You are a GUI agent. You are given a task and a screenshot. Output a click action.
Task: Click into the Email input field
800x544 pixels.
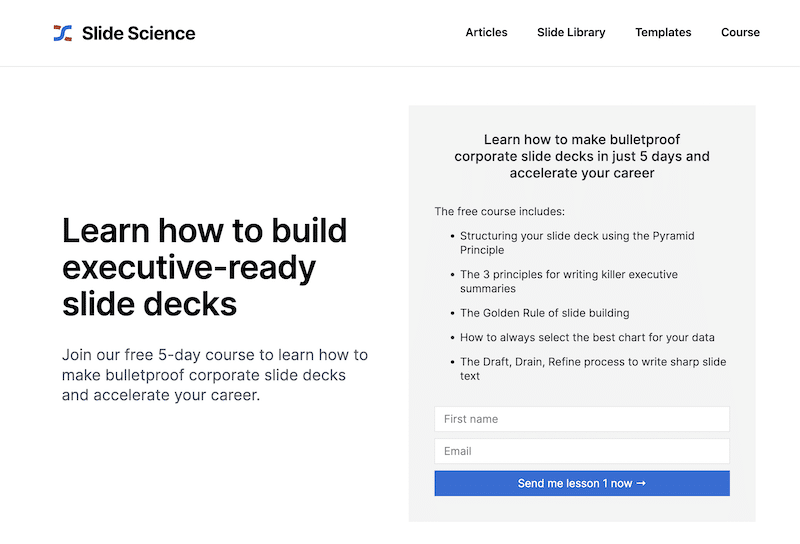pos(582,451)
